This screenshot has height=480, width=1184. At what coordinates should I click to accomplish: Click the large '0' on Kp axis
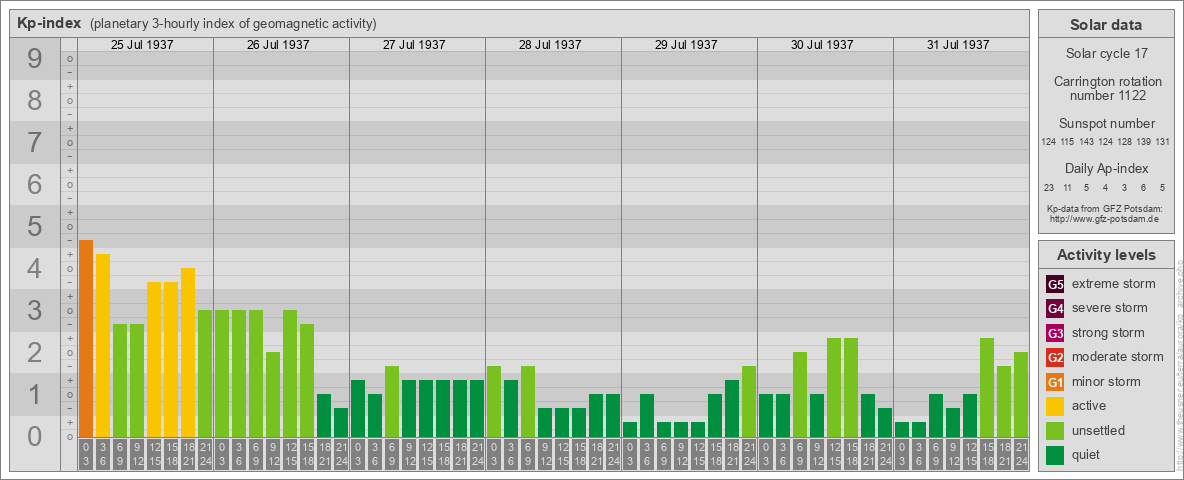[35, 436]
